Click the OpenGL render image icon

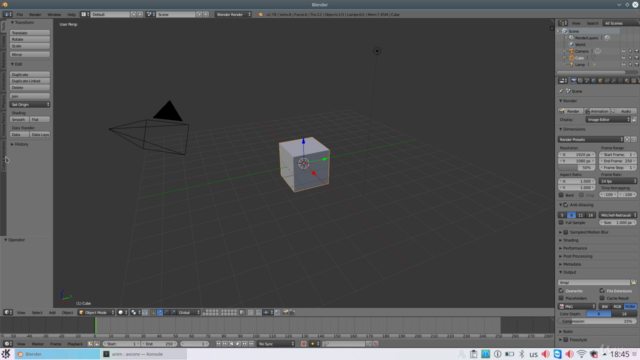click(x=286, y=312)
